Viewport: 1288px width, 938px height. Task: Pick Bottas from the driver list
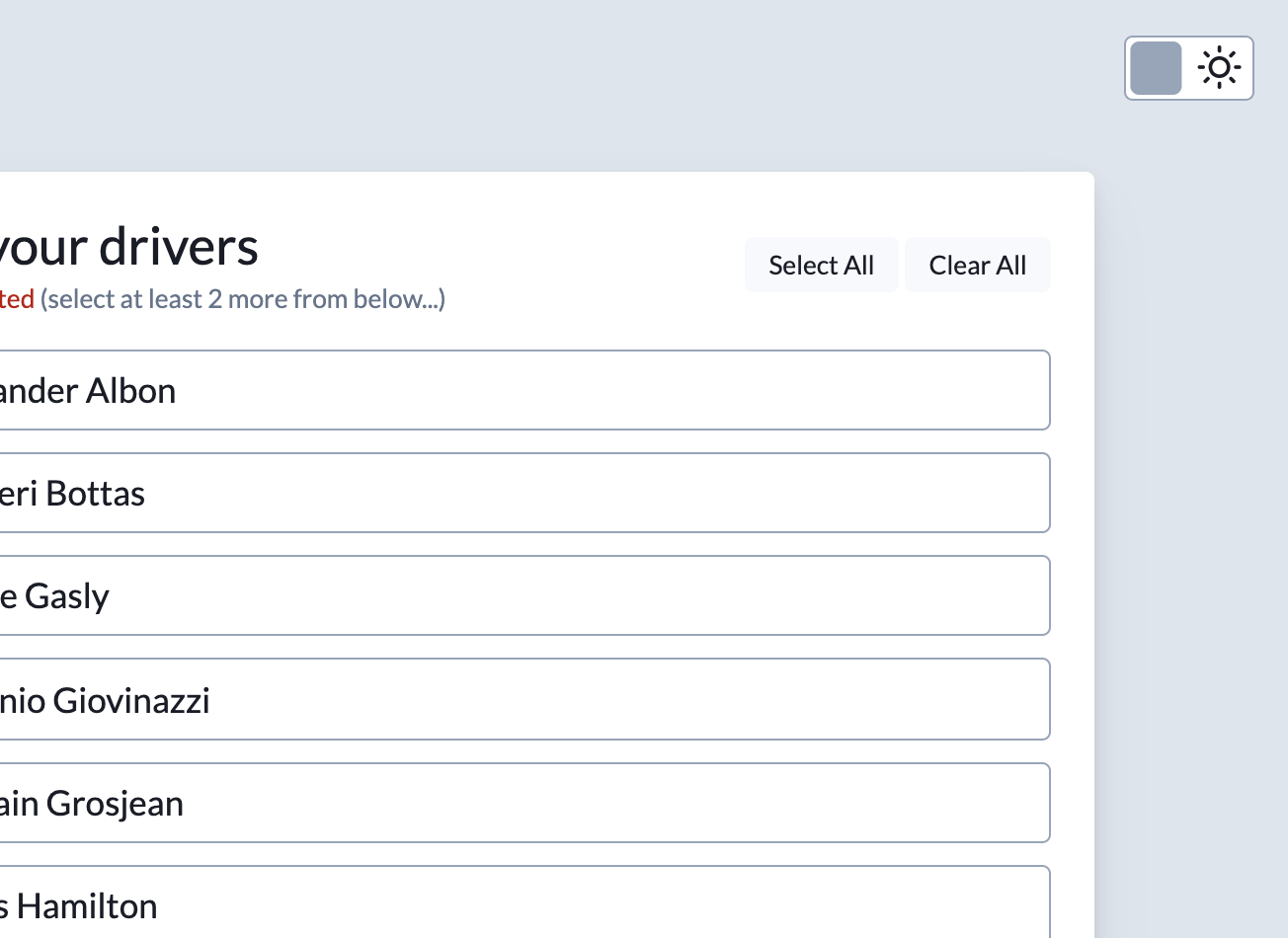(x=494, y=493)
